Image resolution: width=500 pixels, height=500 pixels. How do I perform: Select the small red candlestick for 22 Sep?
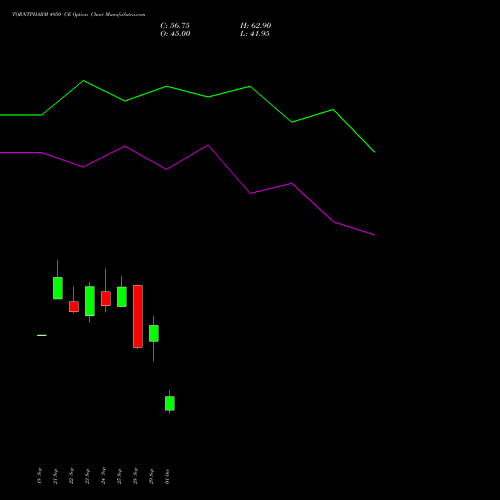pos(74,306)
